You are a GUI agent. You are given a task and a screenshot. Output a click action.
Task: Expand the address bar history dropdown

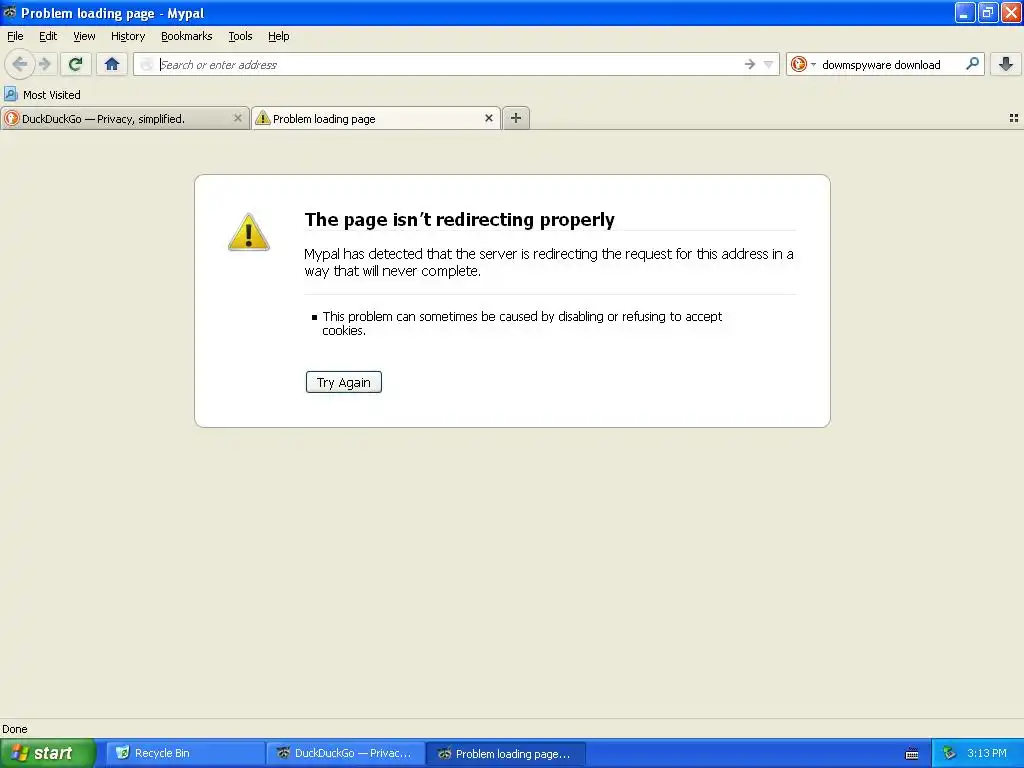click(x=769, y=64)
